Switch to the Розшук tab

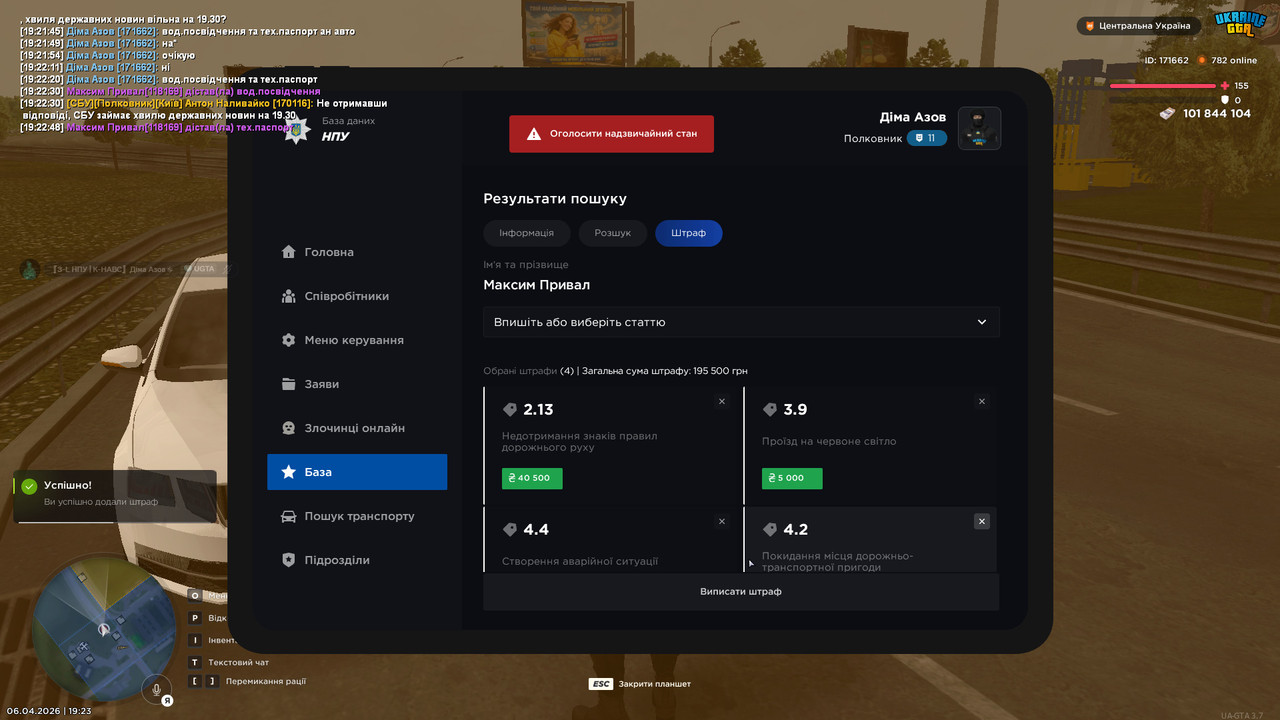[613, 233]
